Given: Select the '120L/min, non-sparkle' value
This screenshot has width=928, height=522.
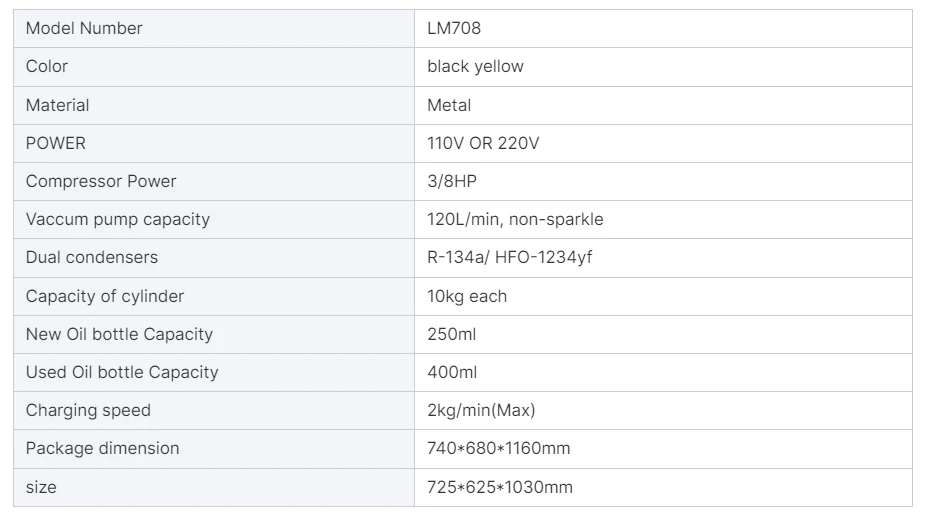Looking at the screenshot, I should point(515,219).
